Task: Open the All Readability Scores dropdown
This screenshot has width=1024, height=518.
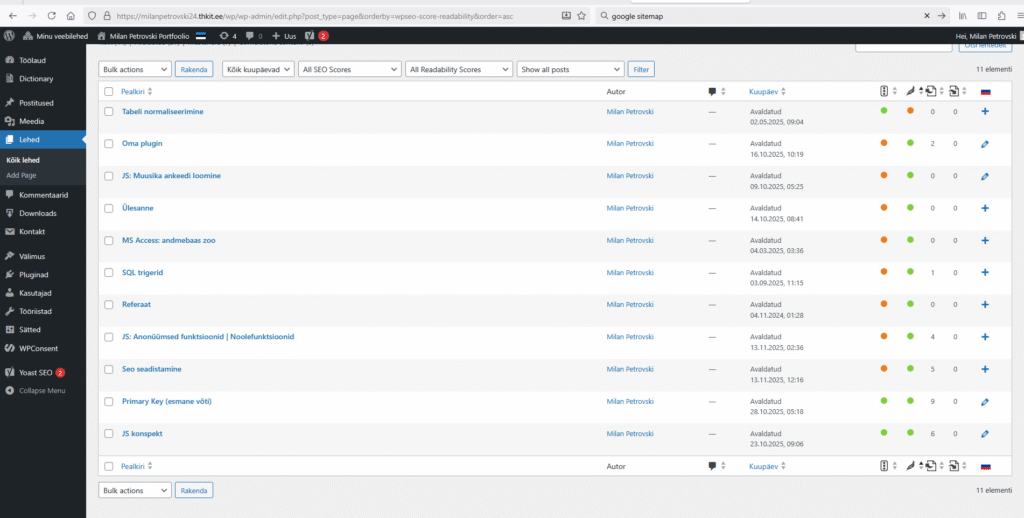Action: 459,69
